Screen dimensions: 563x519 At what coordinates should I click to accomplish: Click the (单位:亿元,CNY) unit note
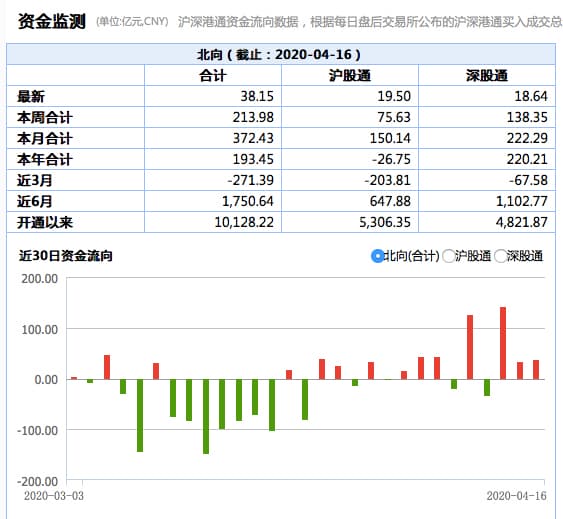(132, 22)
